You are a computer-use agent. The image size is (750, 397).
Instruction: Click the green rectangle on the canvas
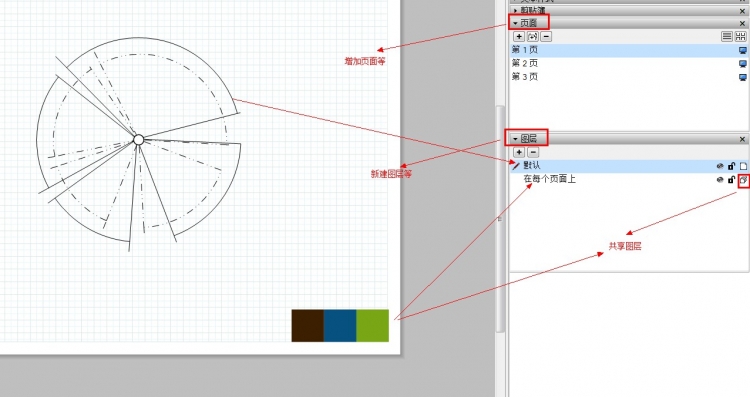(x=373, y=326)
